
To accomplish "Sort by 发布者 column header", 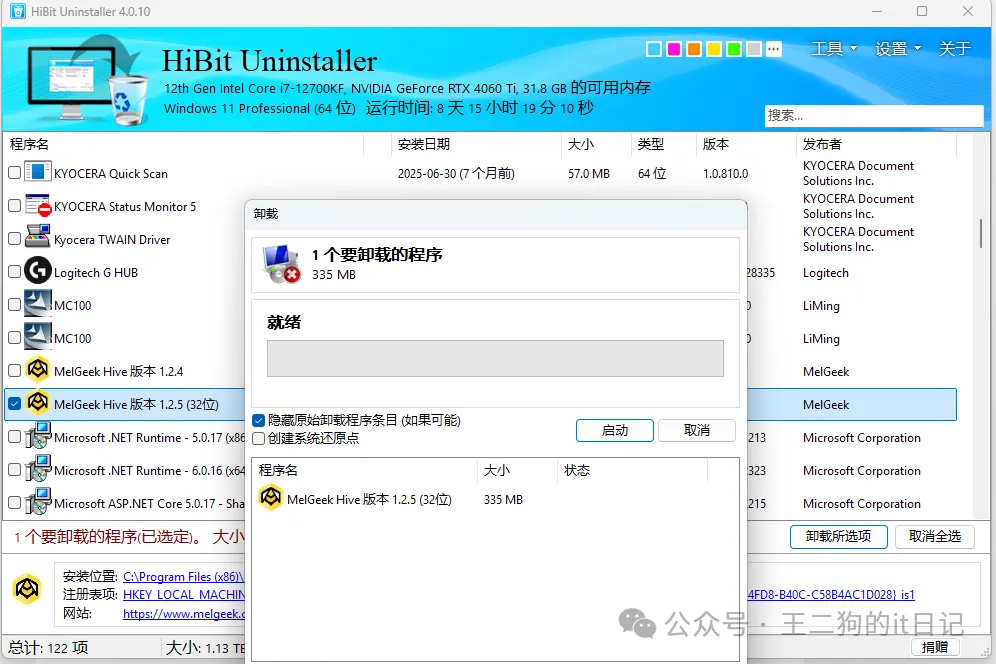I will (x=876, y=144).
